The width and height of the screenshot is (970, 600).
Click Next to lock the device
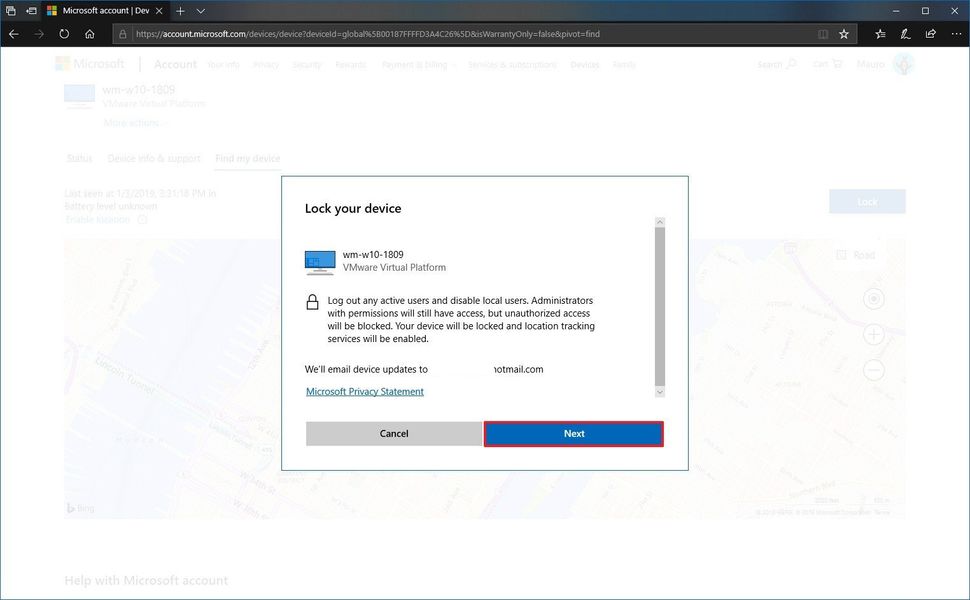click(573, 433)
